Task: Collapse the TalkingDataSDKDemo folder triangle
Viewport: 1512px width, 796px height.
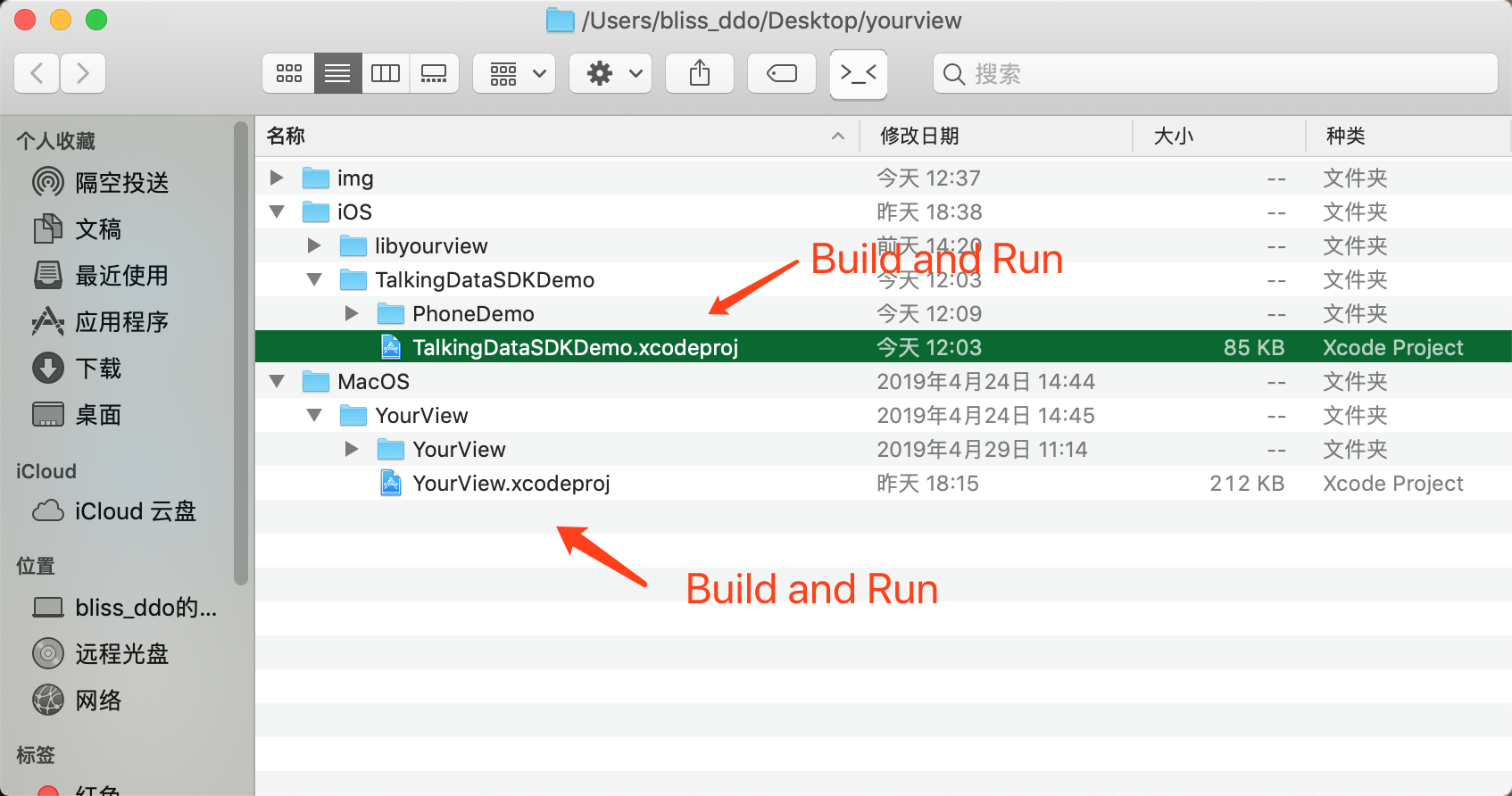Action: pyautogui.click(x=314, y=279)
